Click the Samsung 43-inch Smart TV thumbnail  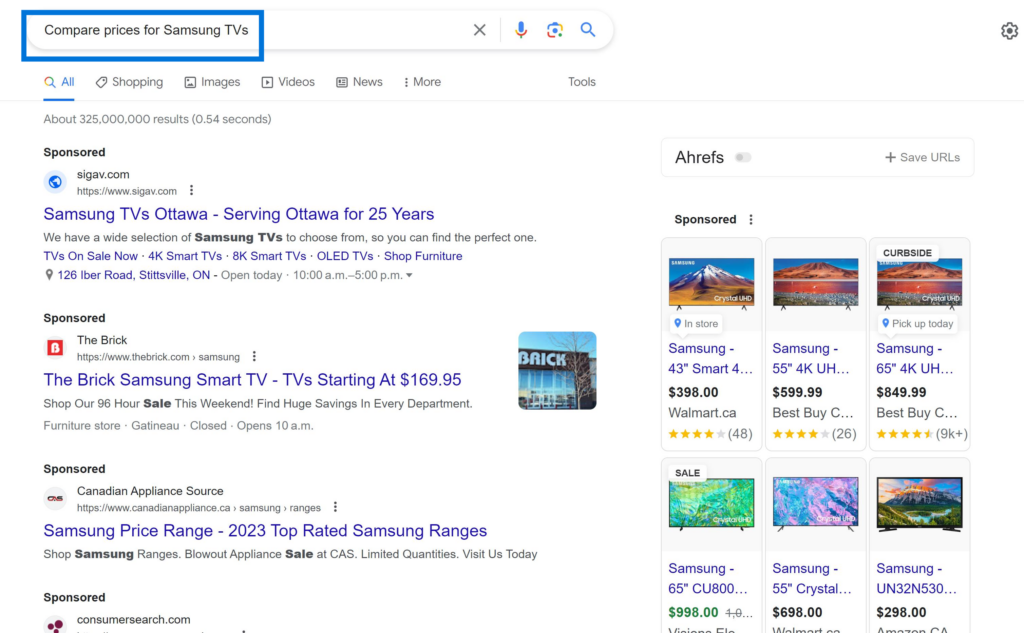(711, 281)
